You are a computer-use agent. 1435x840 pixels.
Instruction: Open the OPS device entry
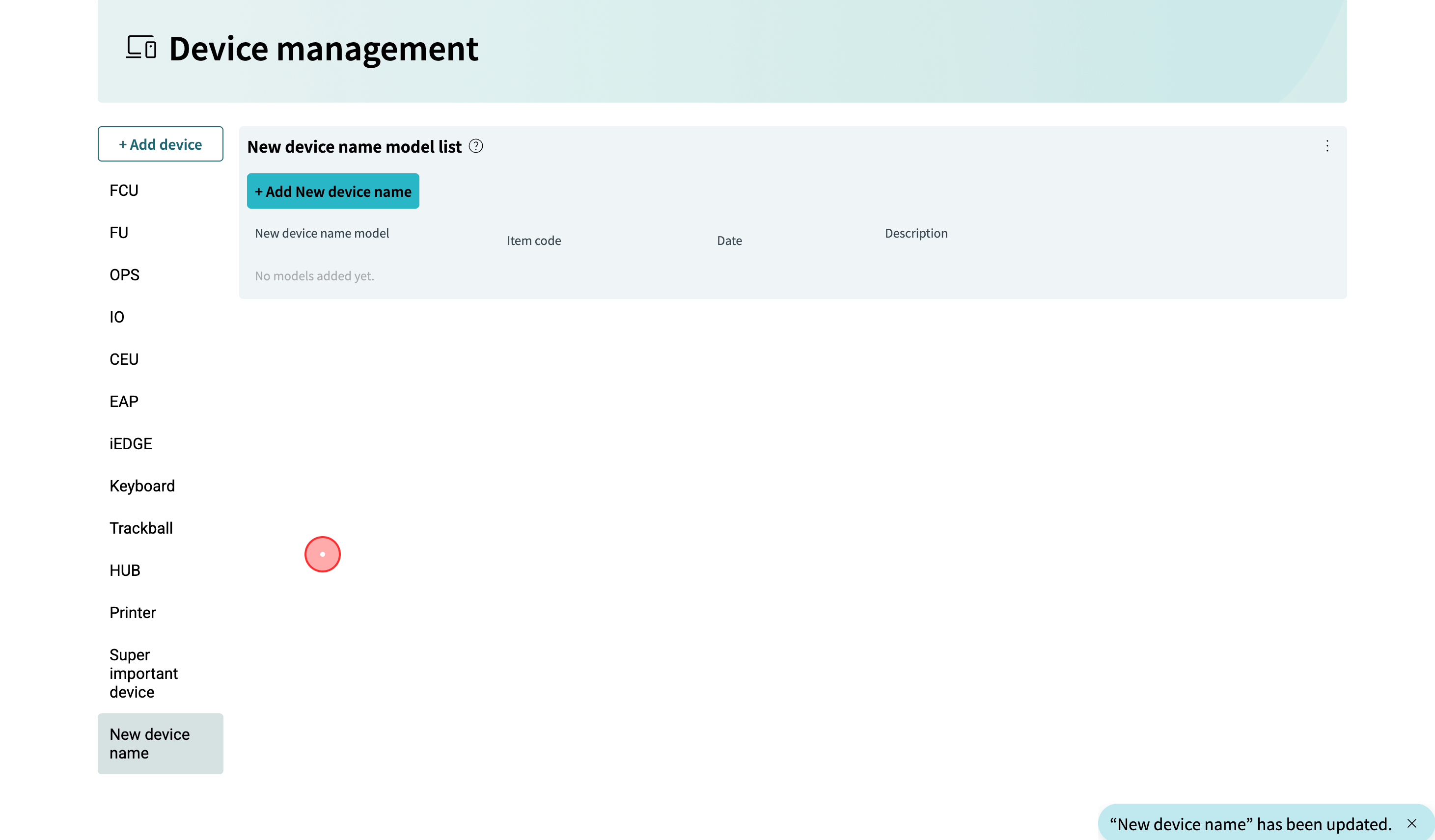tap(160, 274)
